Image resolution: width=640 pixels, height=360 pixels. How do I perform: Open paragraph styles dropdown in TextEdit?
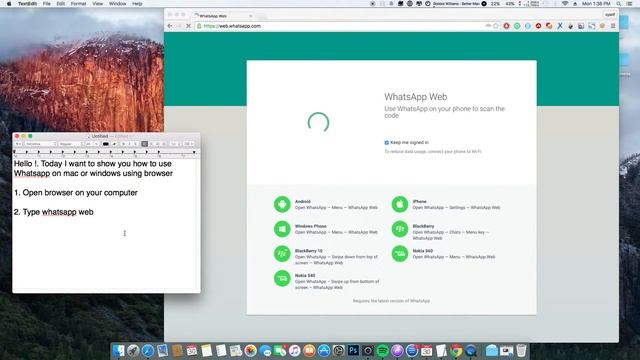18,144
